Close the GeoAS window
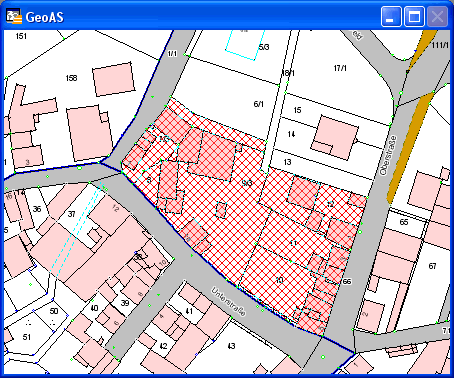Screen dimensions: 454x378 (437, 16)
